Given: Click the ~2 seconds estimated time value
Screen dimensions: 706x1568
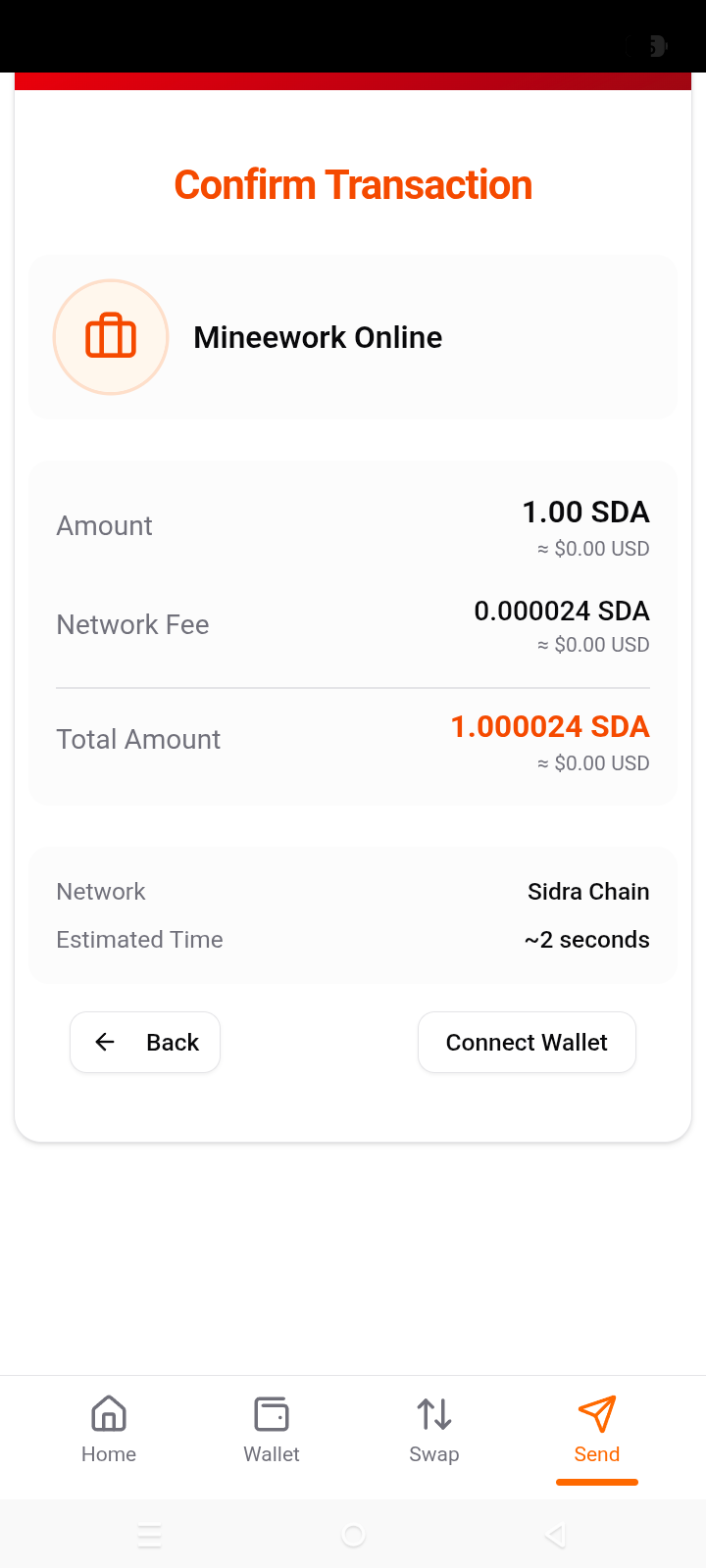Looking at the screenshot, I should pos(586,939).
